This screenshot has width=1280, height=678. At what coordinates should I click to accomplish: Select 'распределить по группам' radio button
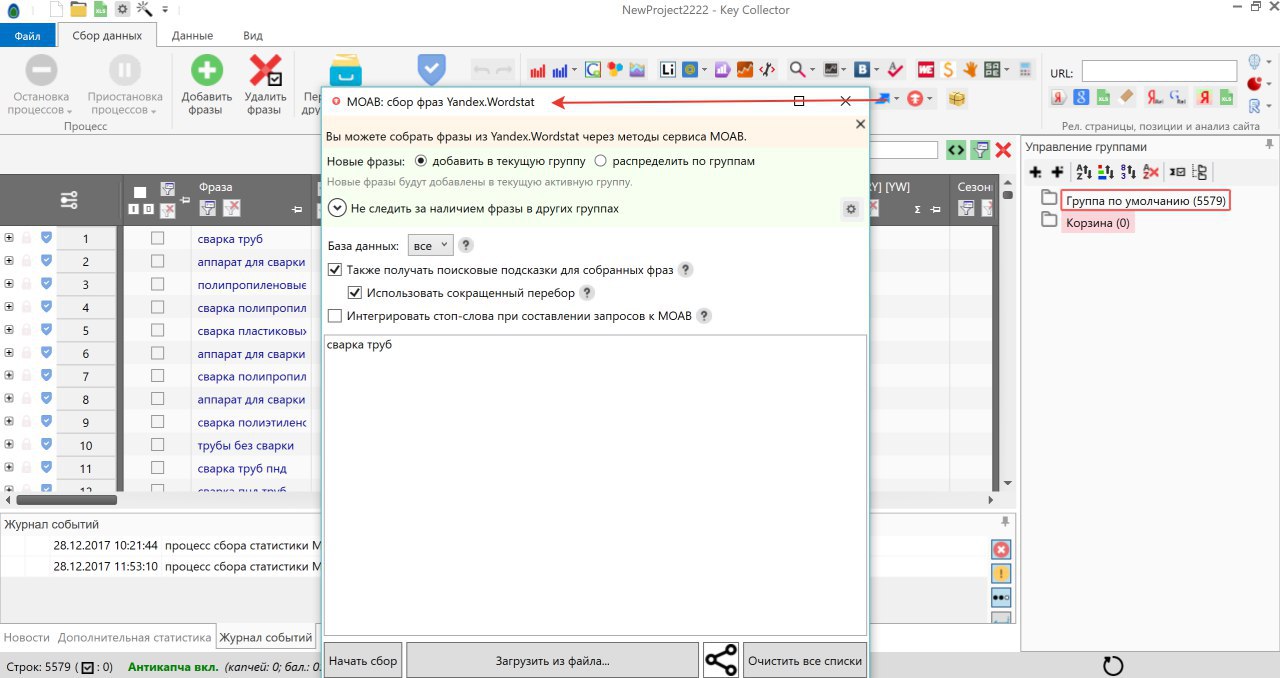click(x=600, y=160)
